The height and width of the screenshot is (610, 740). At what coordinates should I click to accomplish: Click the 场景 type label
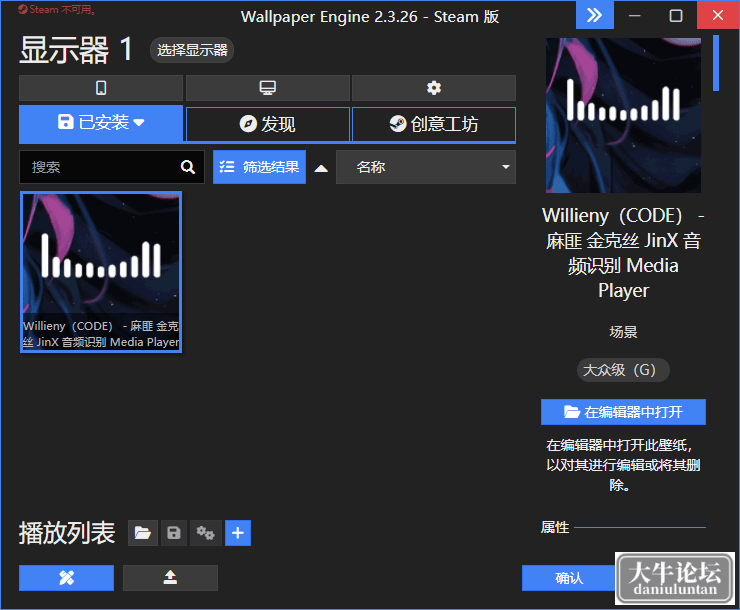(623, 332)
